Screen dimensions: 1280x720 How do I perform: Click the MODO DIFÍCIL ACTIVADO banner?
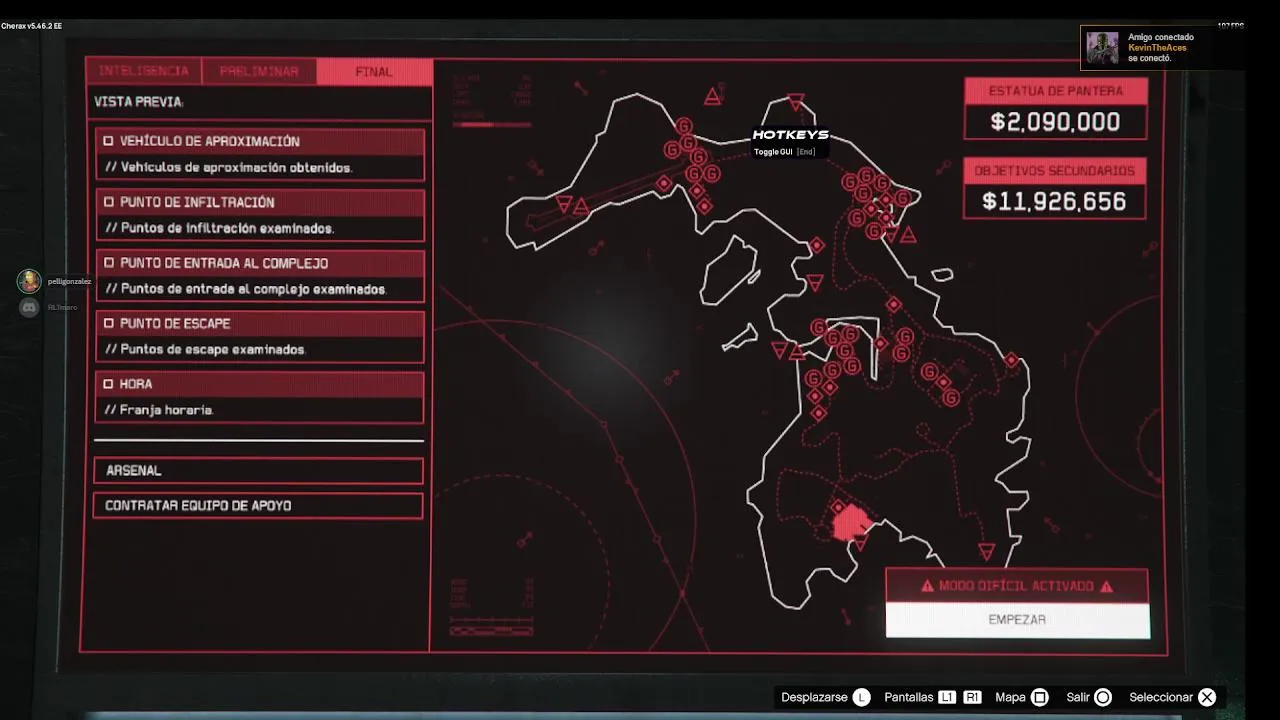click(1017, 586)
